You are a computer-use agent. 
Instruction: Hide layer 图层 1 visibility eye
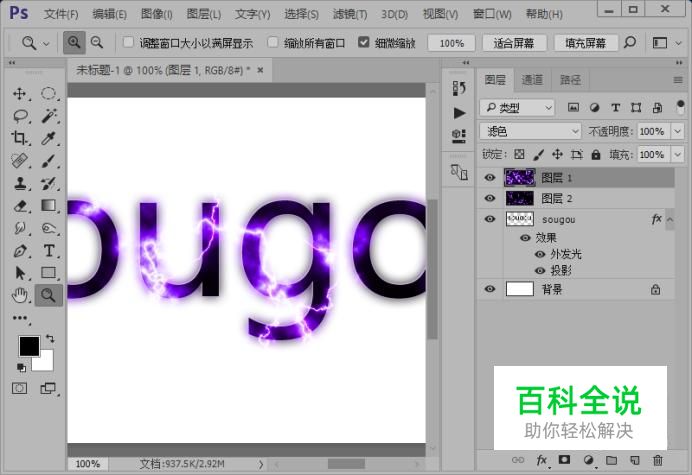click(490, 177)
